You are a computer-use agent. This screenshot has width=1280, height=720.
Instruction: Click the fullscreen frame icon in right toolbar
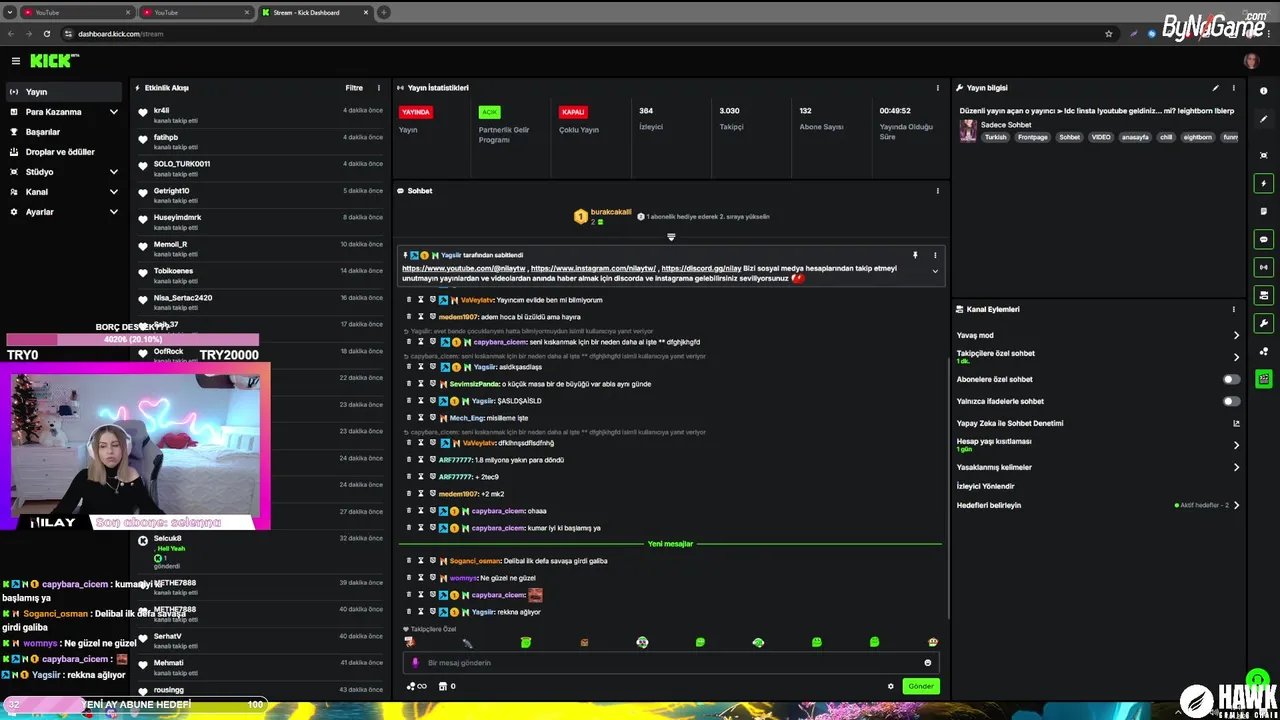click(x=1264, y=155)
